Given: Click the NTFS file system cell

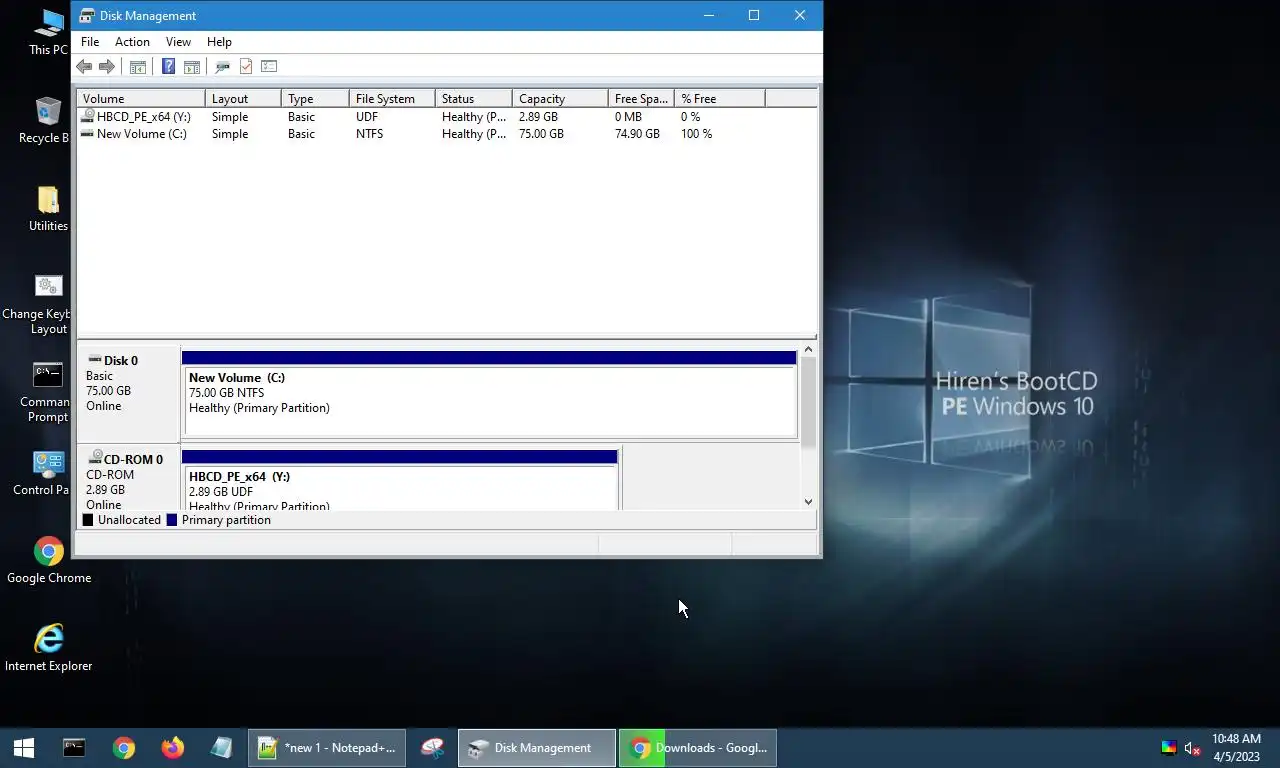Looking at the screenshot, I should (369, 134).
